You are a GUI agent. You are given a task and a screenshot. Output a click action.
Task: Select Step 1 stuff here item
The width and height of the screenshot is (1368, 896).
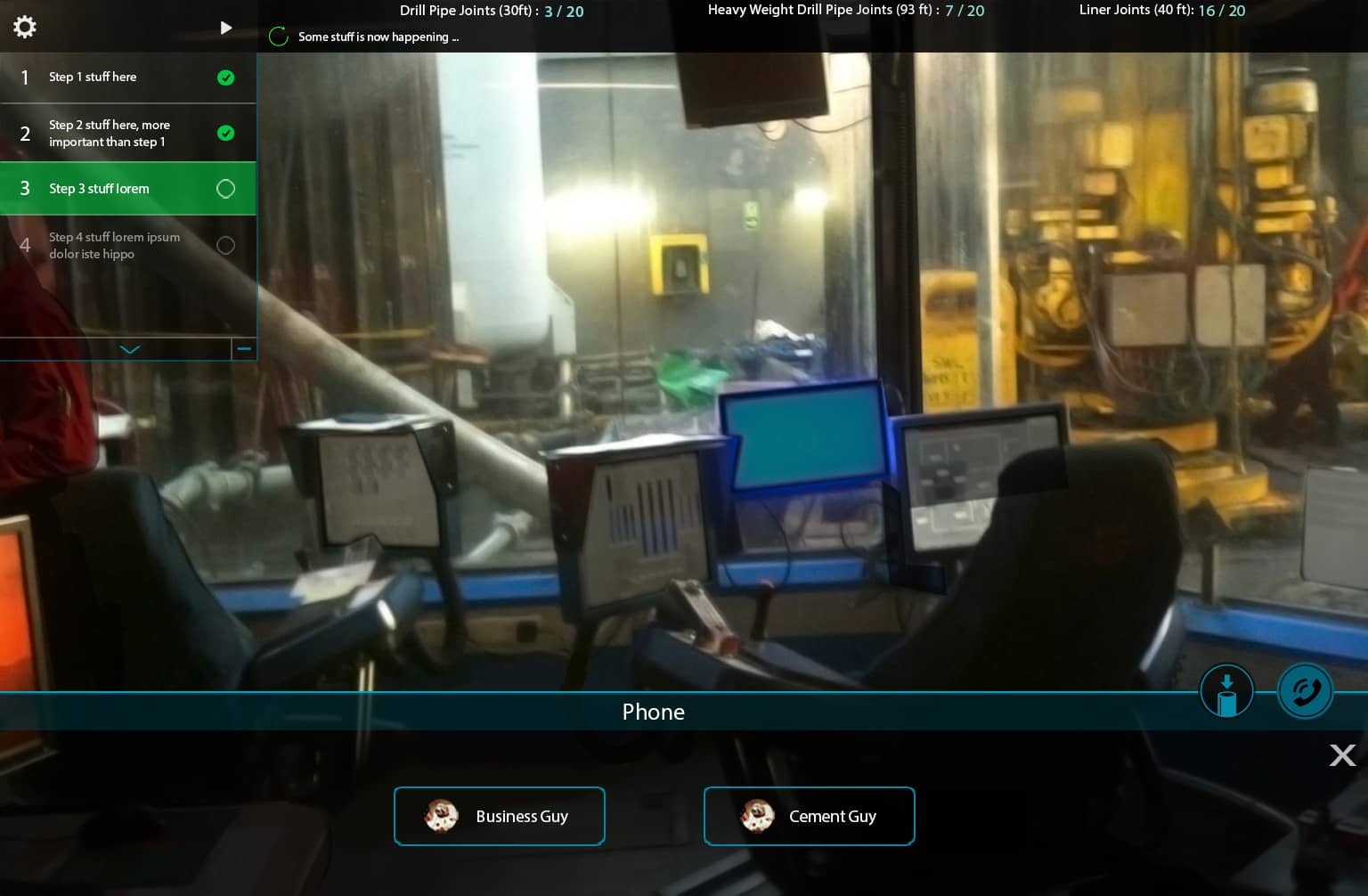[93, 77]
